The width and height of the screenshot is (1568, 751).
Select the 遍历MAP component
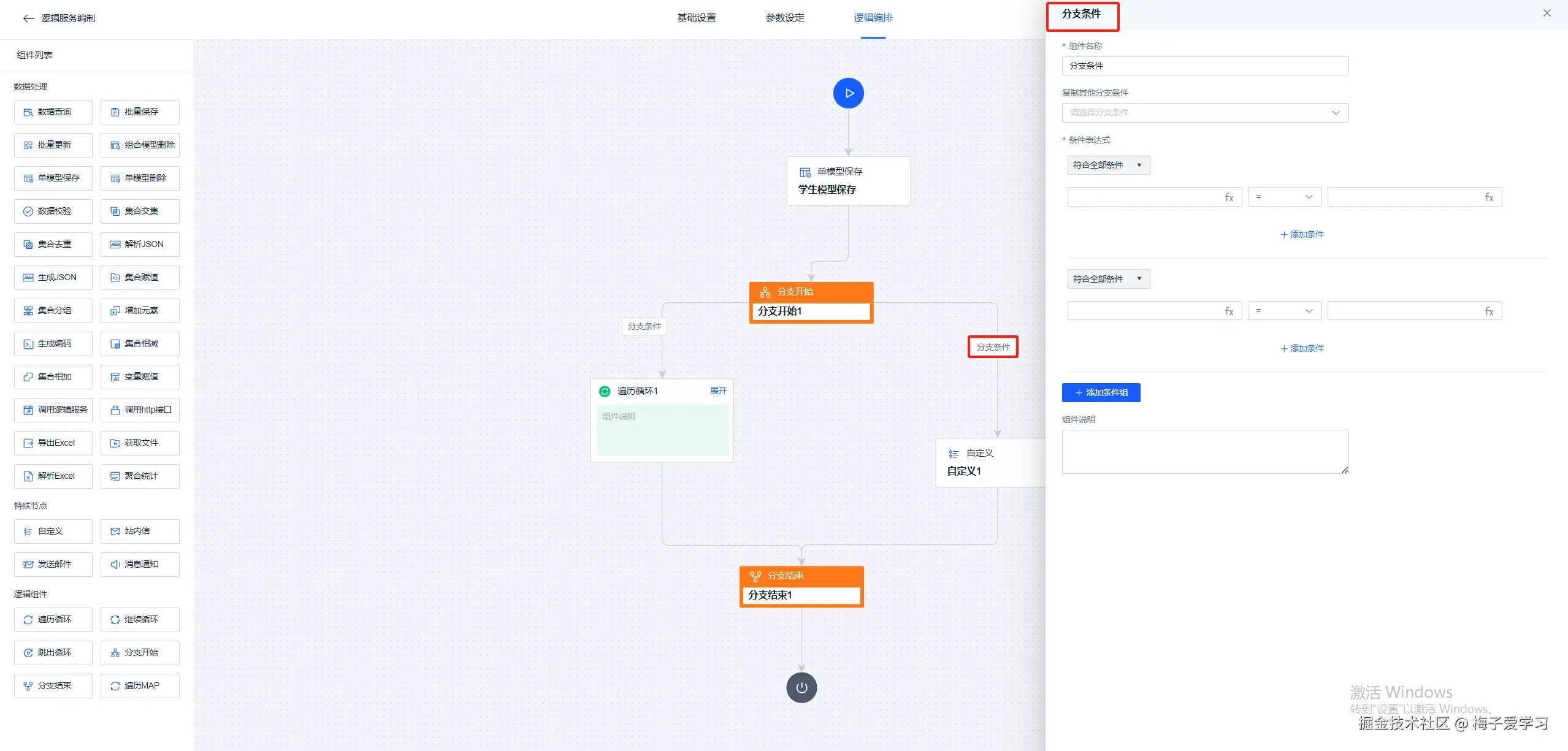140,686
